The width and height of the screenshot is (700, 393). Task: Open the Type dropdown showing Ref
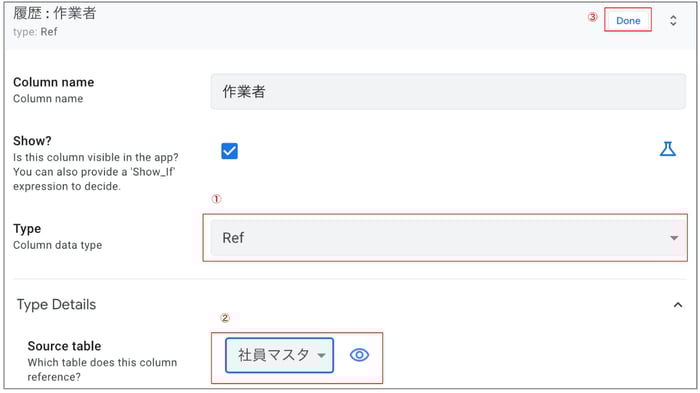tap(448, 238)
